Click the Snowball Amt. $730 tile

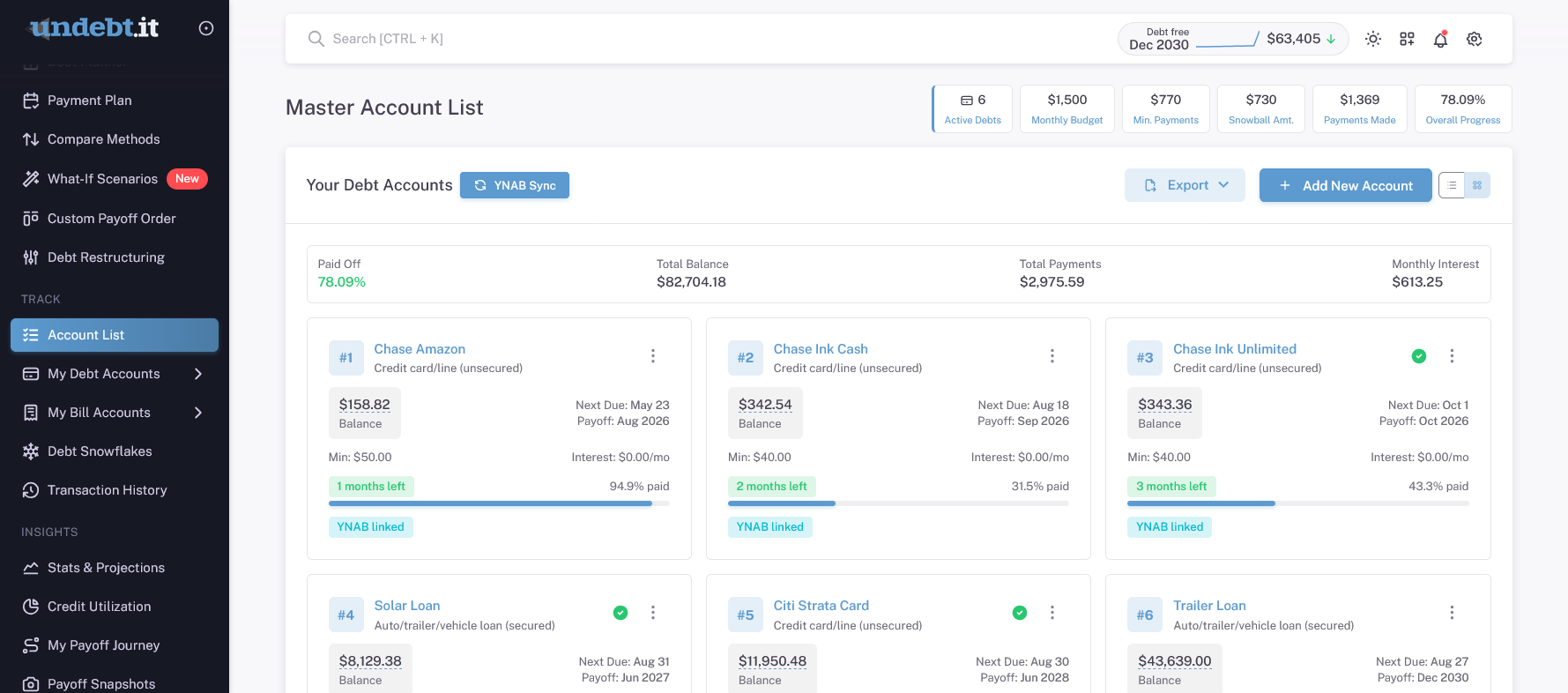[x=1261, y=108]
